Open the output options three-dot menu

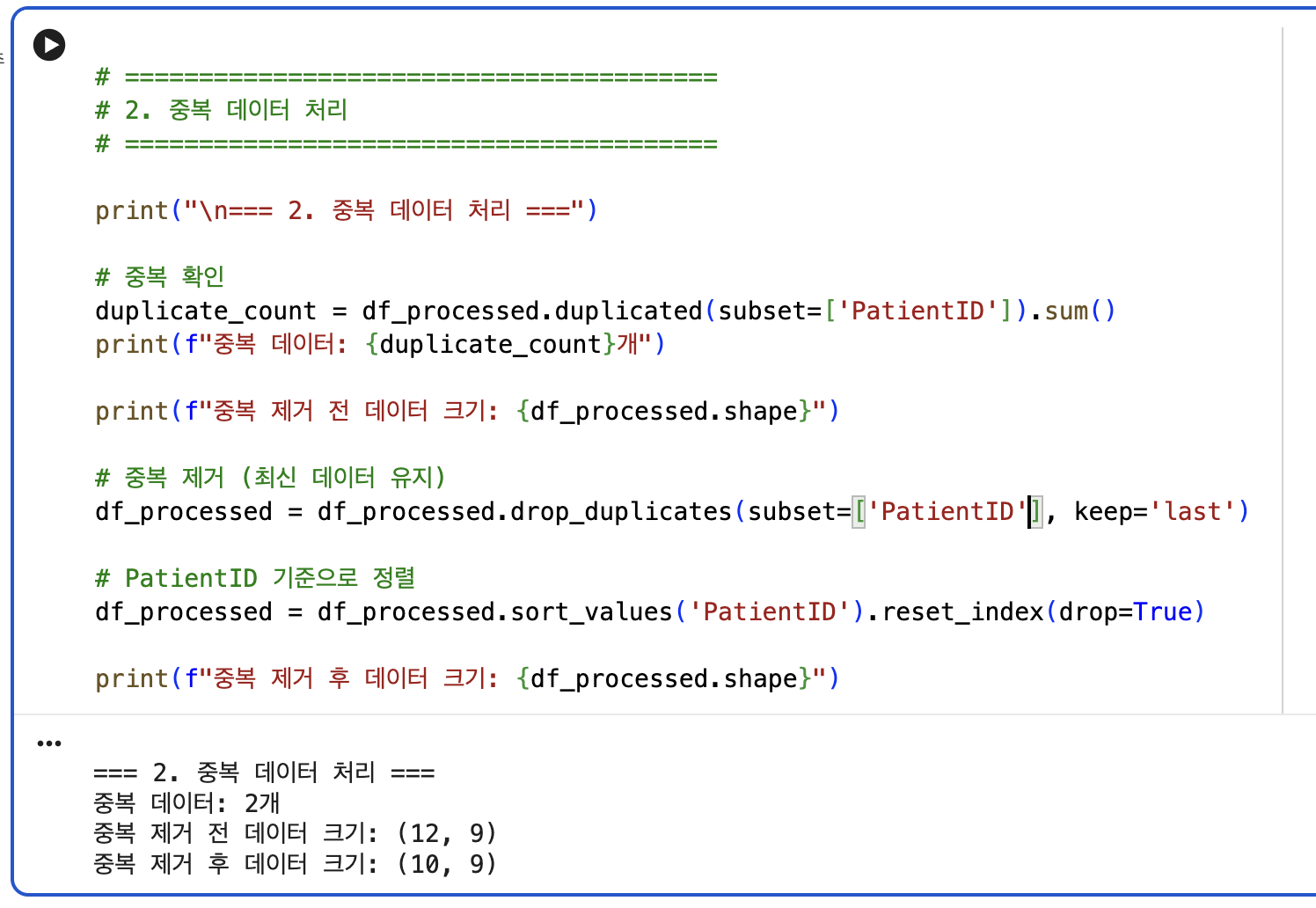coord(49,744)
